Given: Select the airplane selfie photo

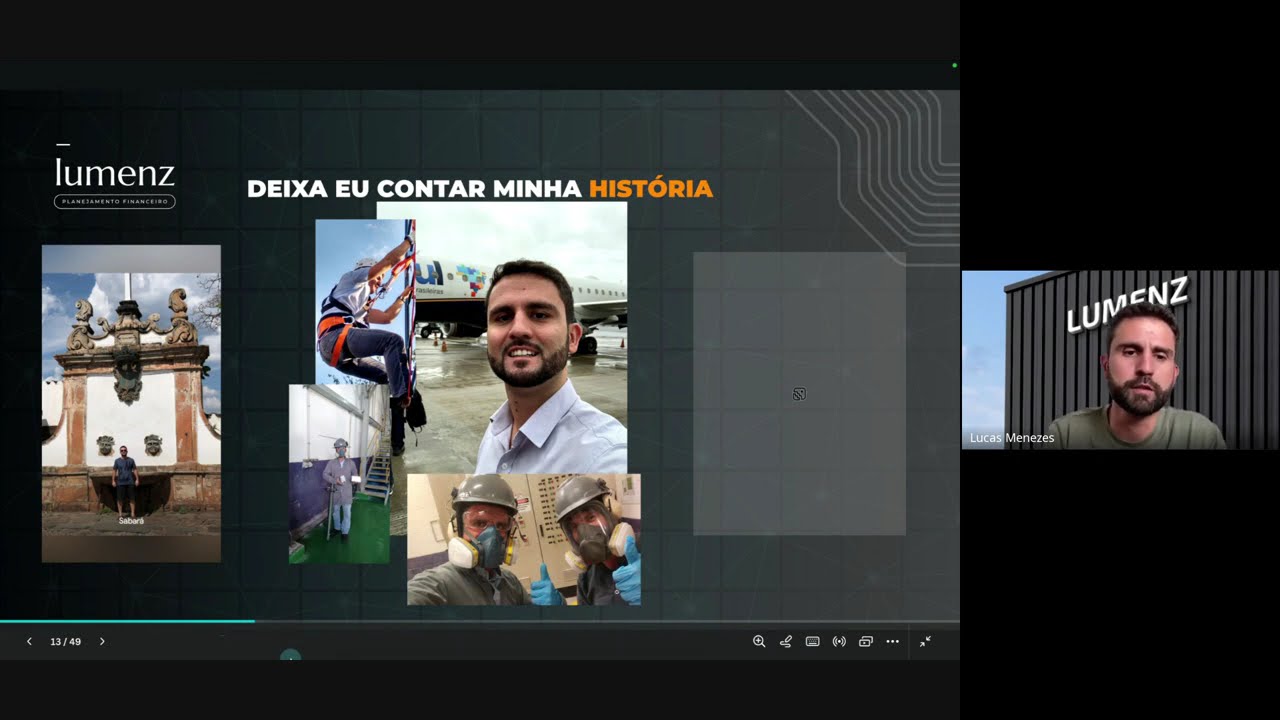Looking at the screenshot, I should pyautogui.click(x=520, y=340).
